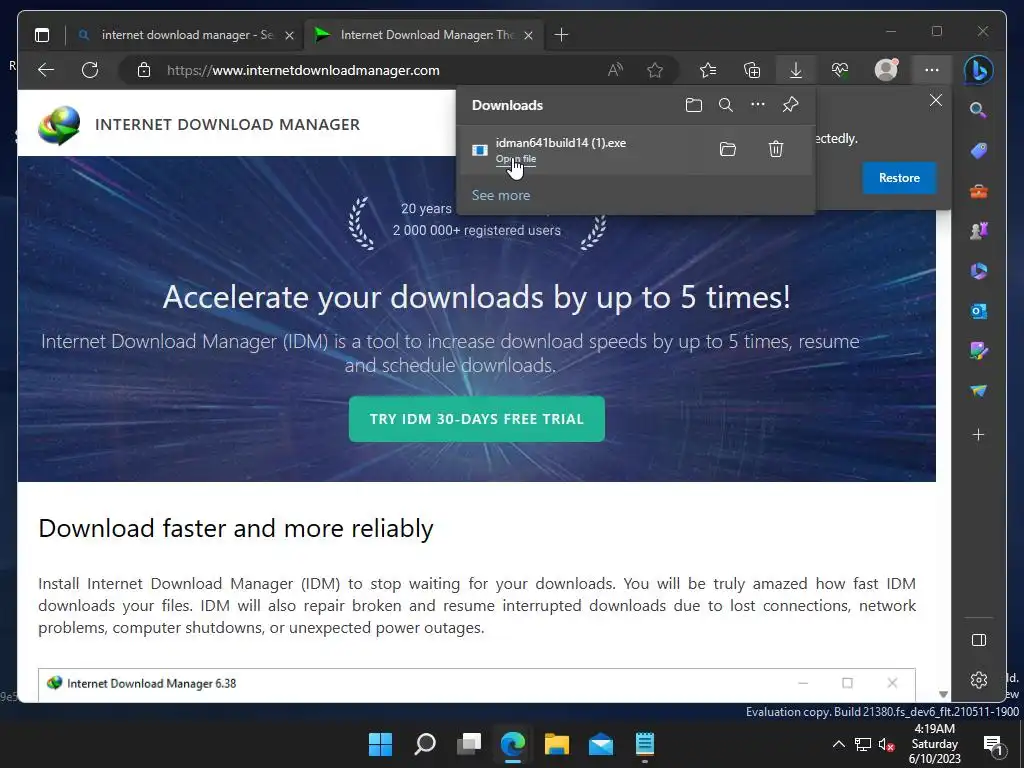The height and width of the screenshot is (768, 1024).
Task: Open sidebar Outlook icon
Action: click(x=978, y=311)
